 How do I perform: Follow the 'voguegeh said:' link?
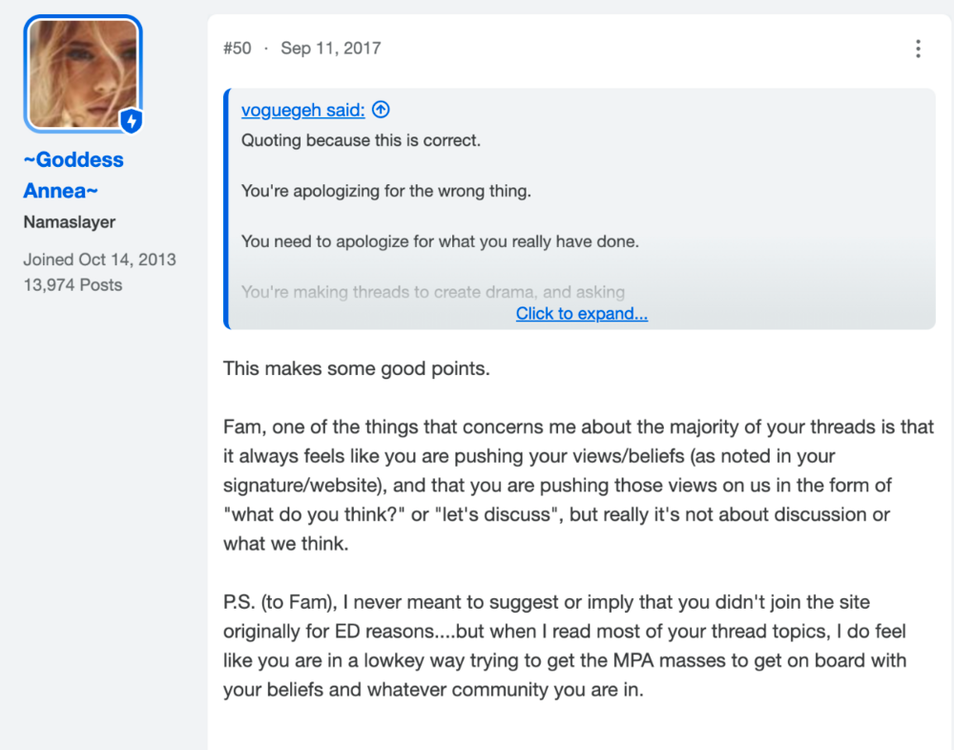(303, 109)
